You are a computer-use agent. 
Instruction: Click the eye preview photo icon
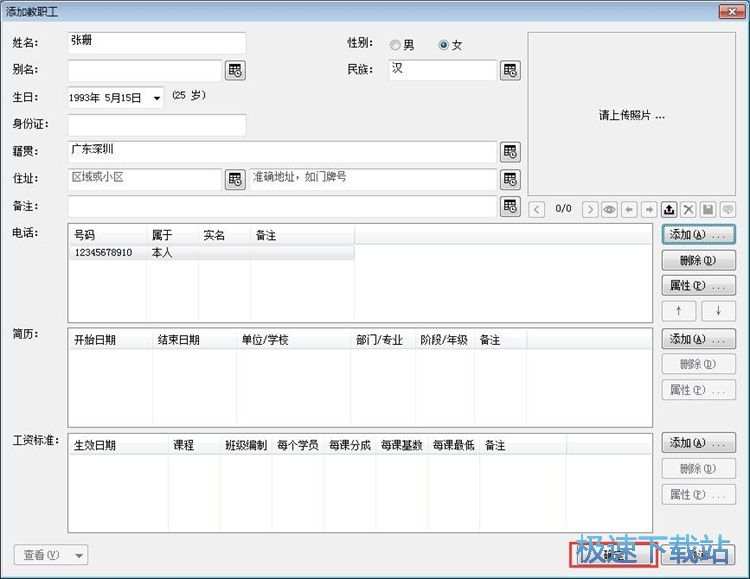pos(609,210)
